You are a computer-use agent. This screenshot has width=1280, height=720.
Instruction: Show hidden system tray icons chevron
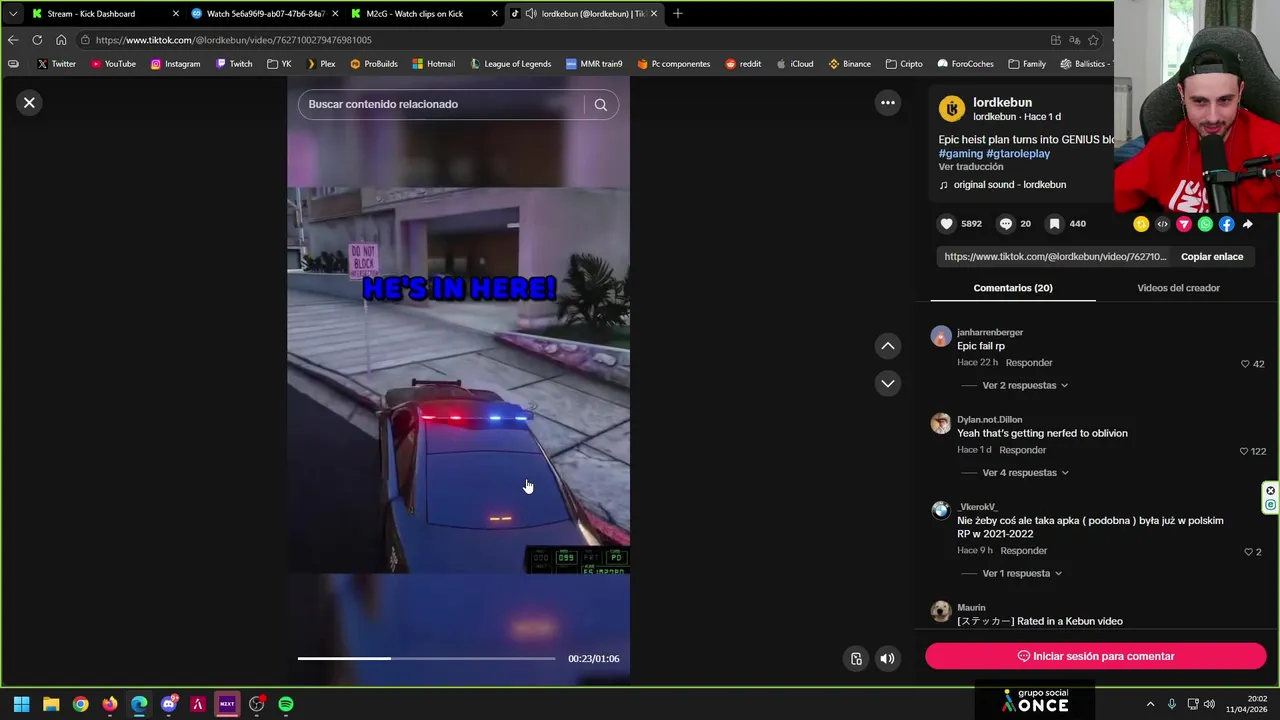click(x=1150, y=704)
